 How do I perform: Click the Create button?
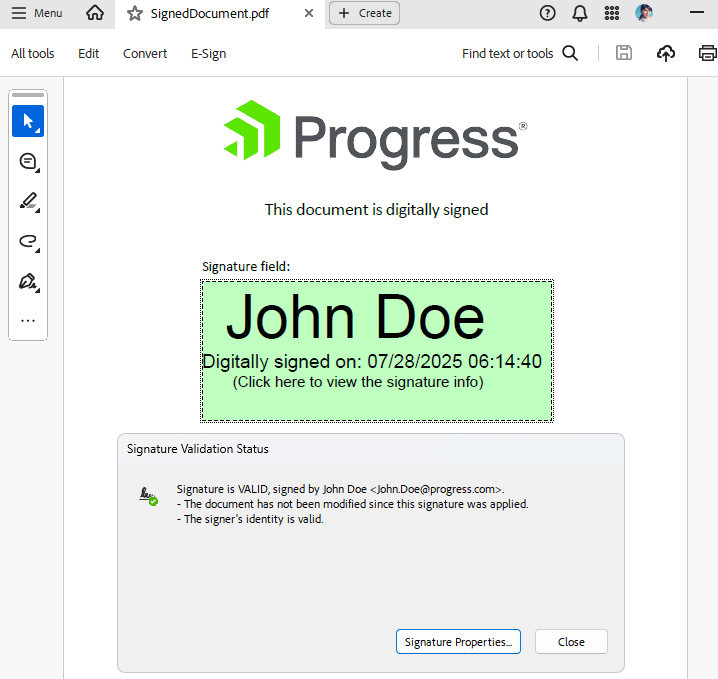coord(364,13)
